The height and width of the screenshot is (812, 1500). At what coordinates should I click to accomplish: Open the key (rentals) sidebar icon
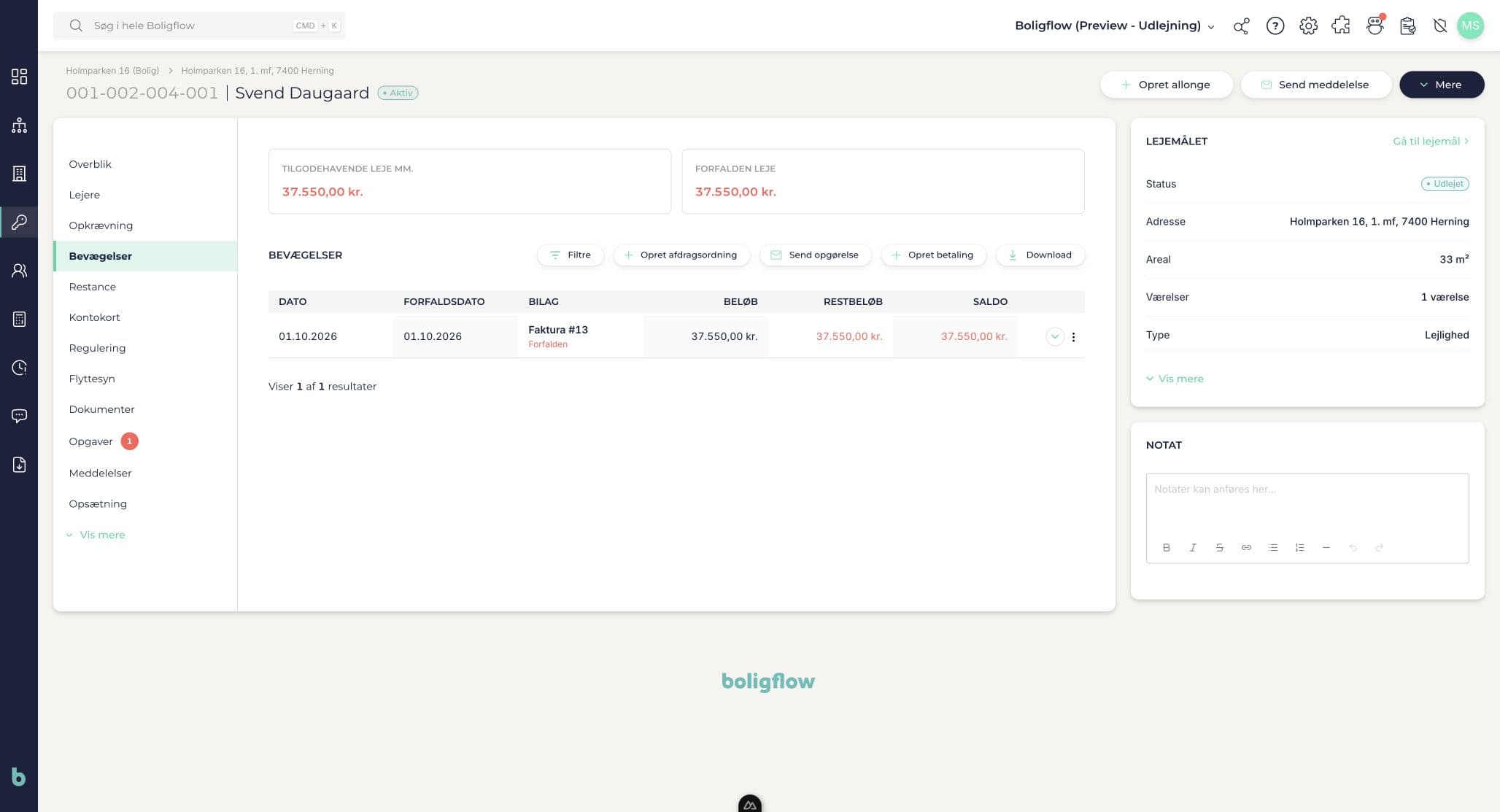pyautogui.click(x=19, y=222)
